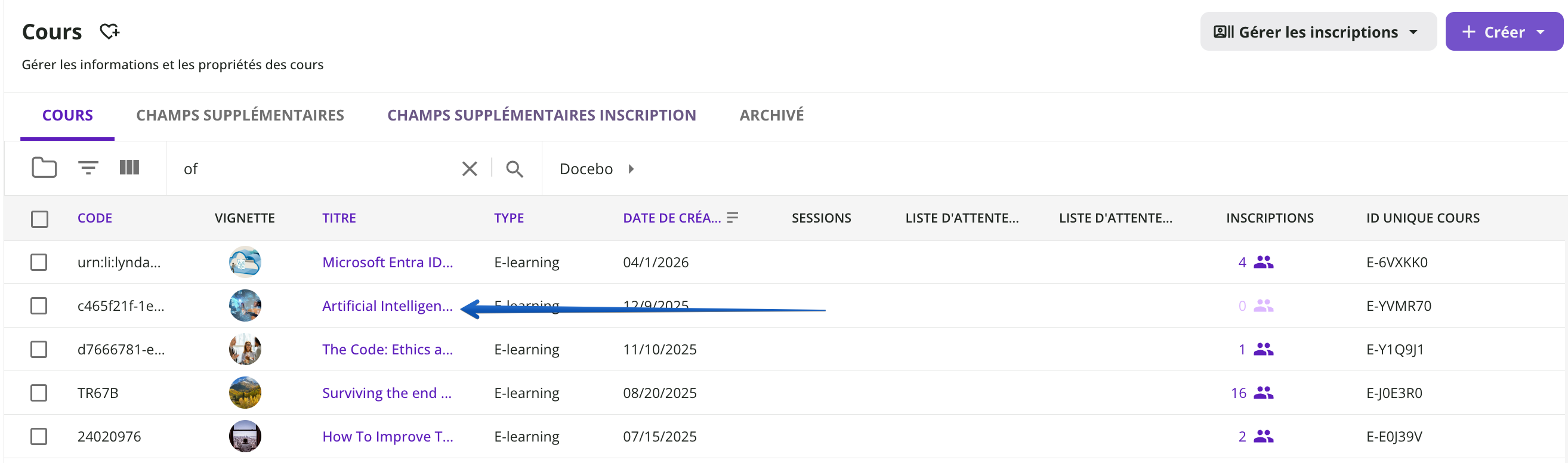The image size is (1568, 463).
Task: Open Surviving the end ... course link
Action: pyautogui.click(x=387, y=393)
